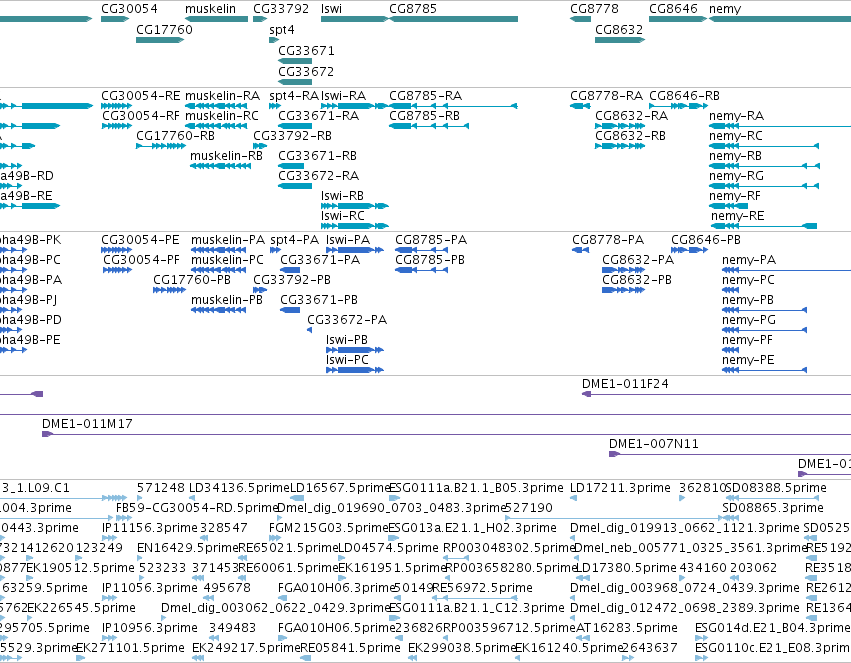851x663 pixels.
Task: Select transcript muskelin-RB
Action: 226,156
